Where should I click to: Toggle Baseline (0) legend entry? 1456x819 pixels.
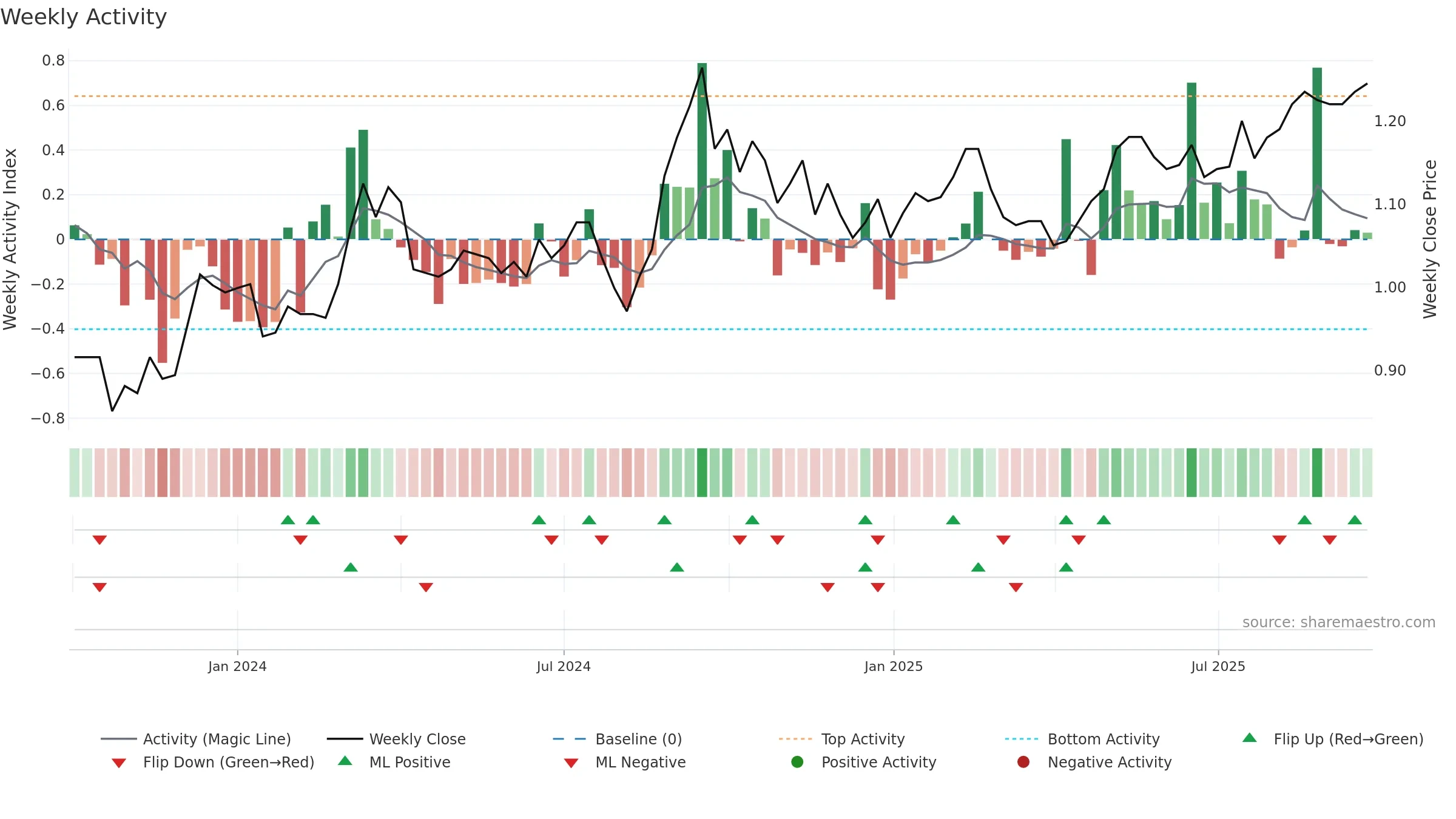click(x=618, y=739)
